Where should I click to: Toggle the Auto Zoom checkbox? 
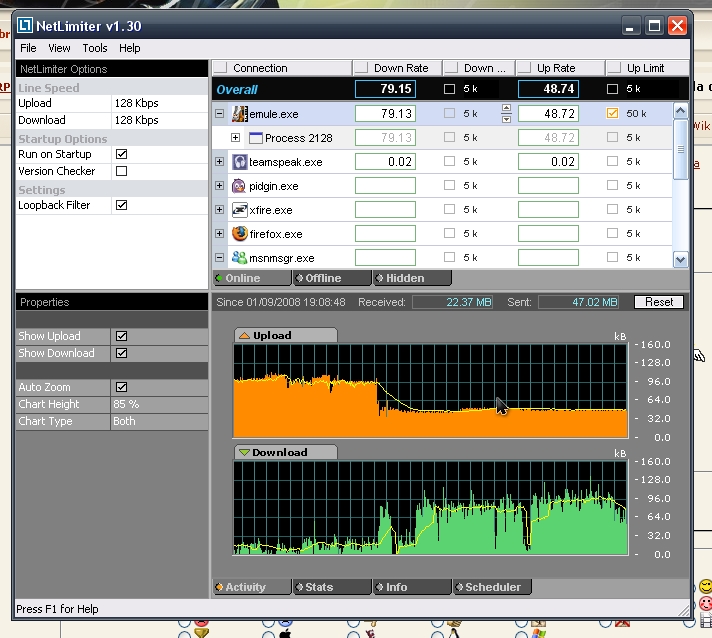pyautogui.click(x=121, y=387)
